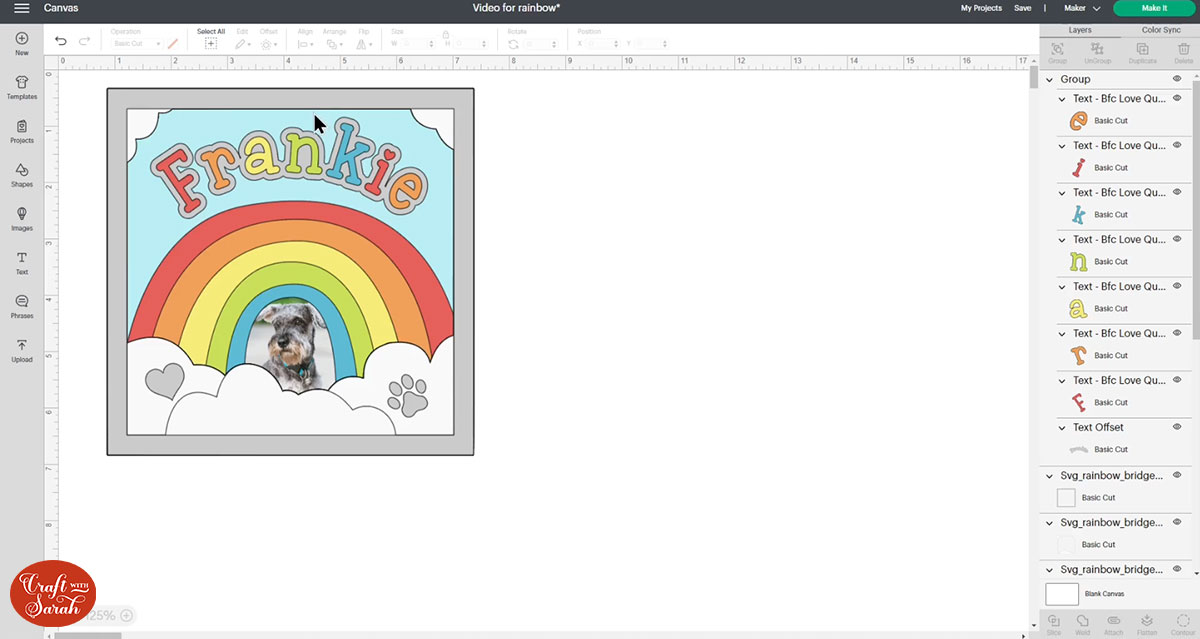Screen dimensions: 1200x639
Task: Click the Blank Canvas color swatch
Action: tap(1062, 594)
